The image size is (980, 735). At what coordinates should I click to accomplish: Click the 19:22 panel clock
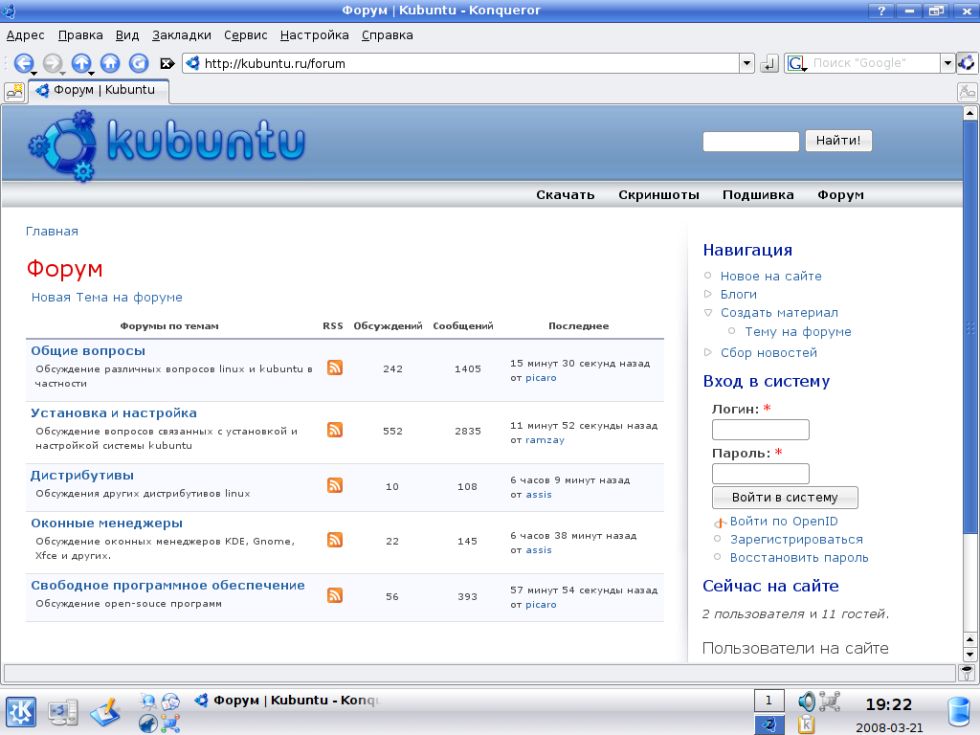889,705
